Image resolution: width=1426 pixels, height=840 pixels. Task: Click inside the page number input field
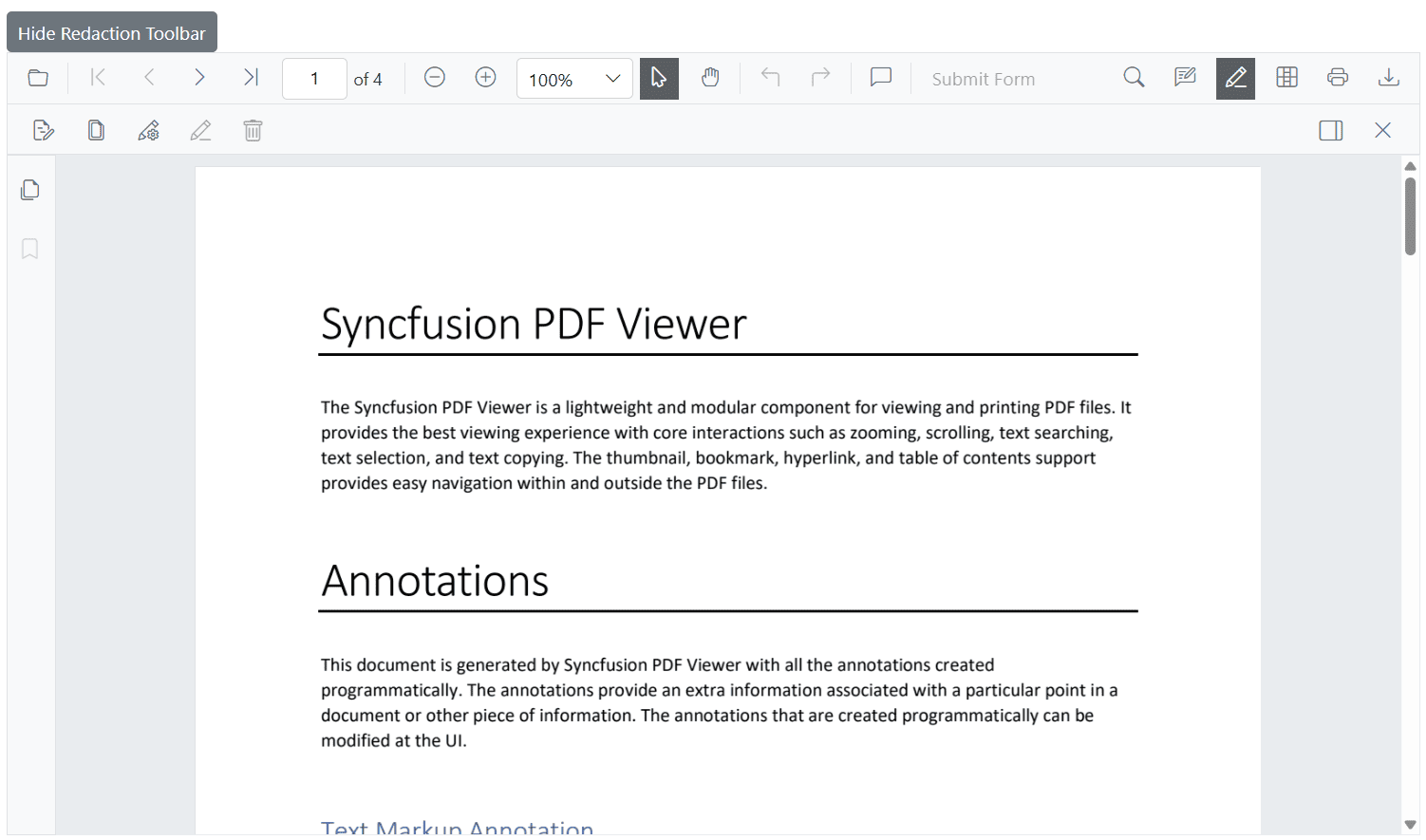coord(314,79)
